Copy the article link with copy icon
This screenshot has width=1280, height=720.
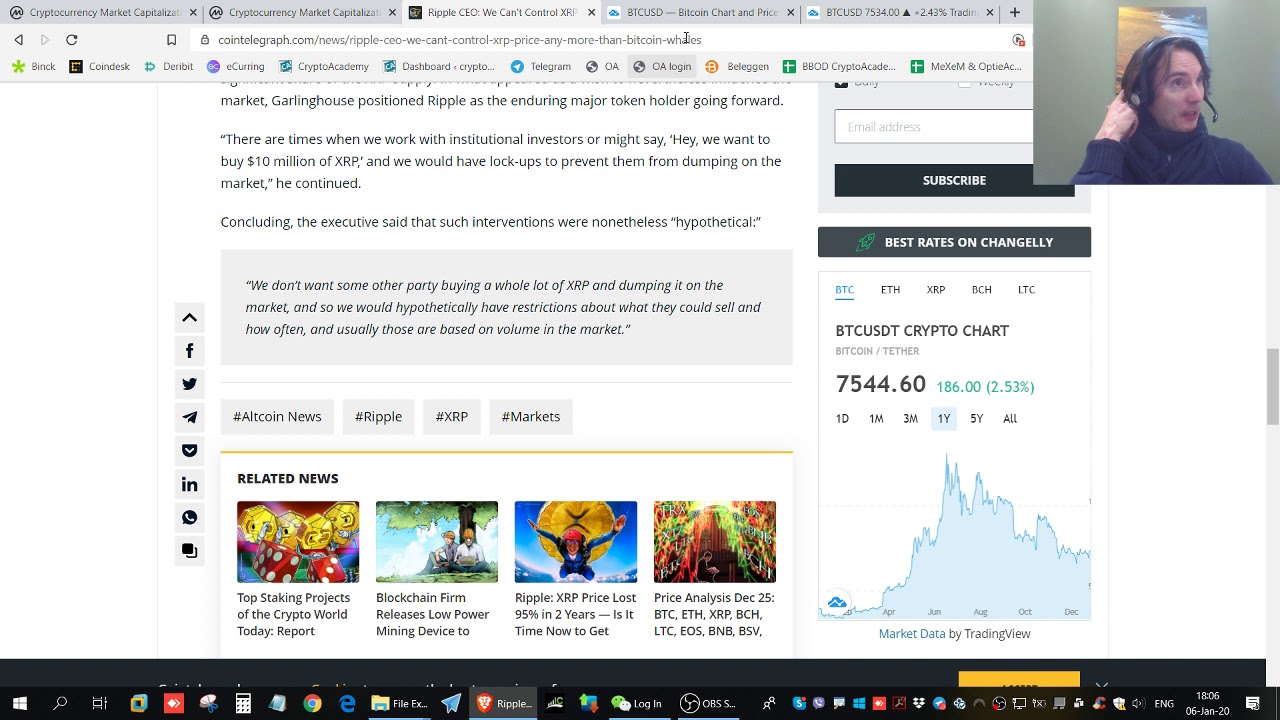[x=189, y=551]
